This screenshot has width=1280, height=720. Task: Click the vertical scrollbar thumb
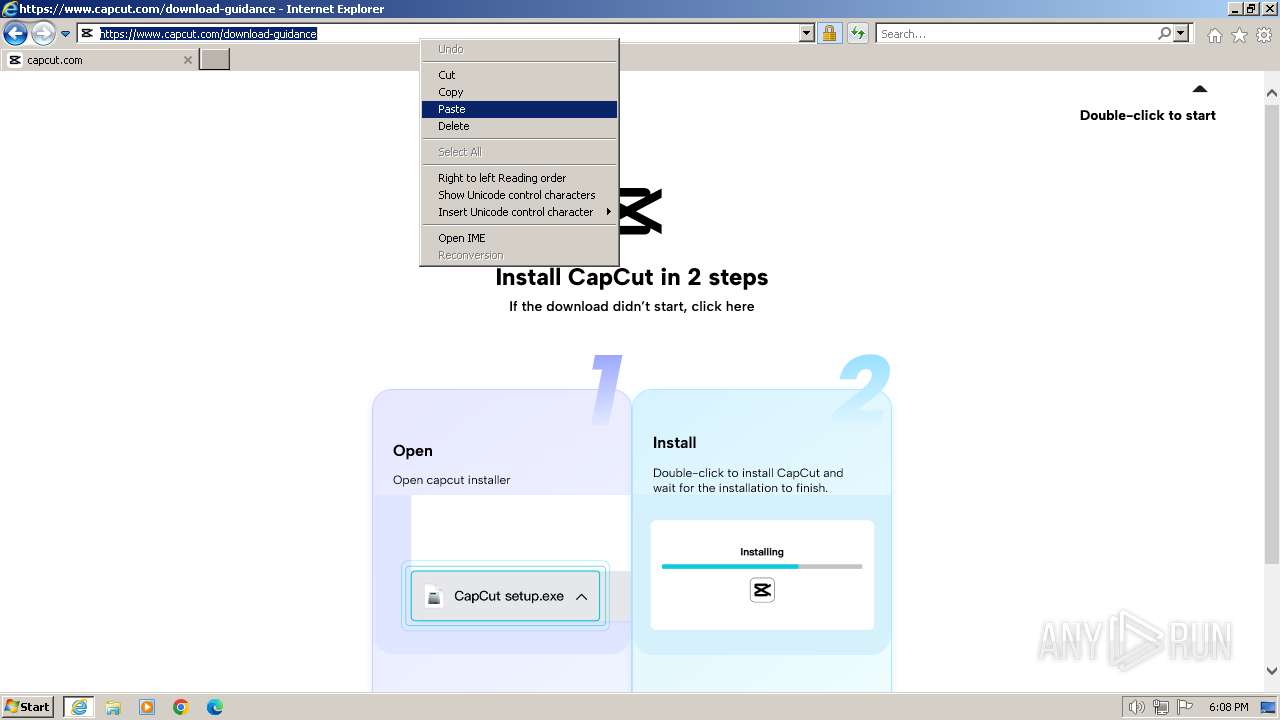(1272, 332)
